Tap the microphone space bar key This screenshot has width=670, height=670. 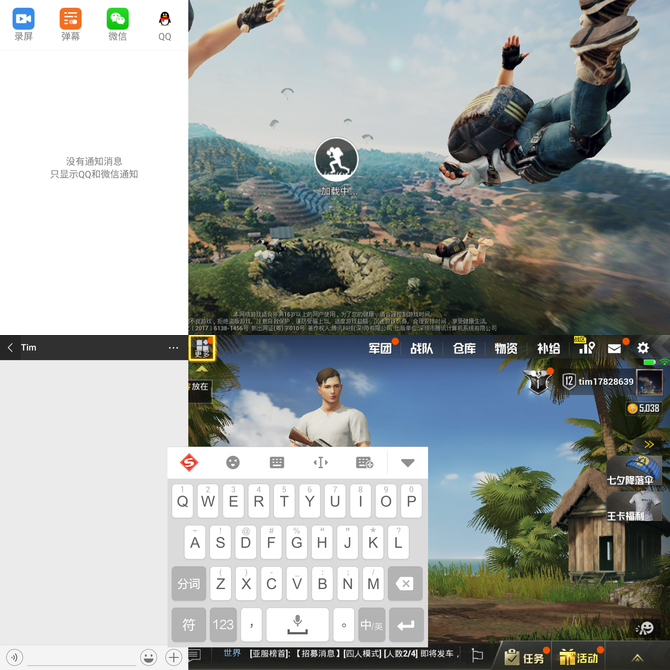coord(297,625)
